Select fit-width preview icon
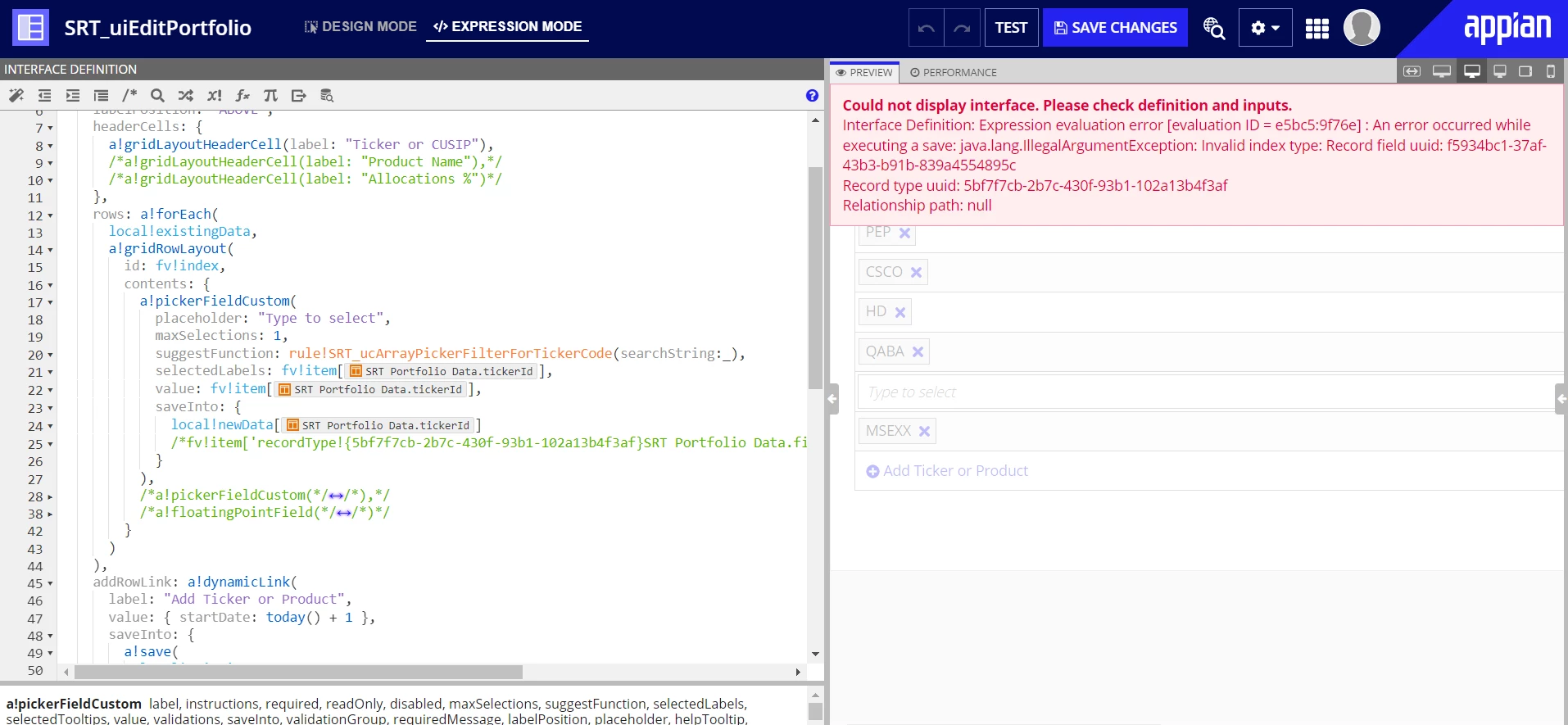The width and height of the screenshot is (1568, 725). tap(1412, 71)
